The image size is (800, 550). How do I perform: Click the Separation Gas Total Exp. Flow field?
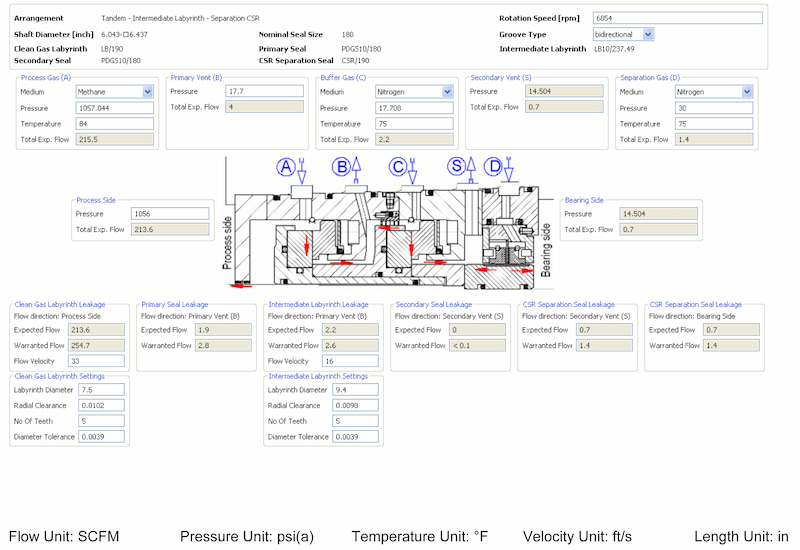tap(714, 139)
